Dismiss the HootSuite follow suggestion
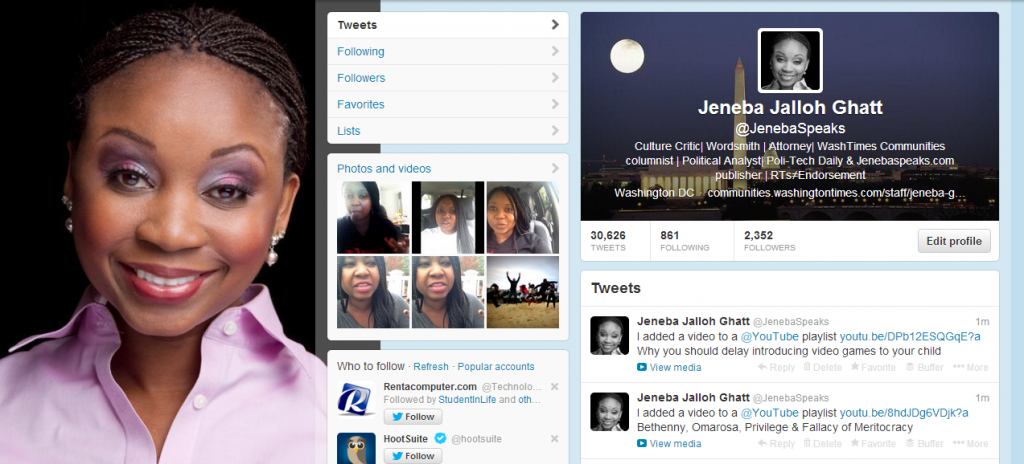 tap(554, 439)
